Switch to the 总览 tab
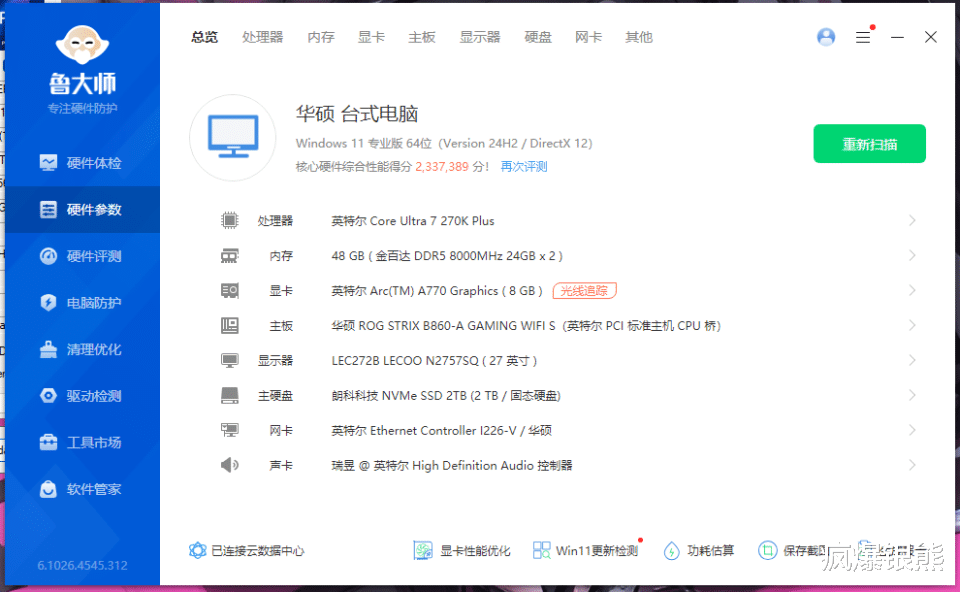Screen dimensions: 960x592 (x=204, y=37)
